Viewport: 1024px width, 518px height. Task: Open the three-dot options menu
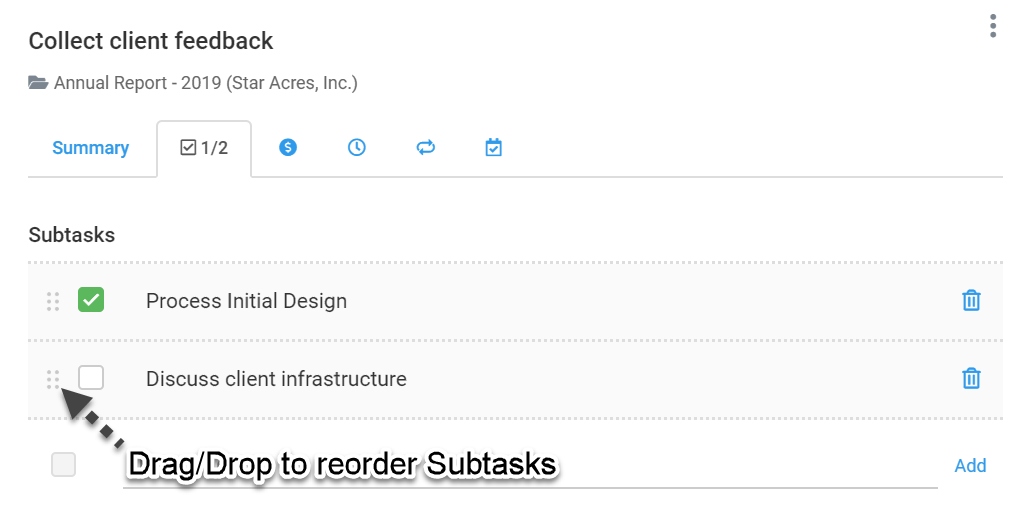(x=993, y=26)
